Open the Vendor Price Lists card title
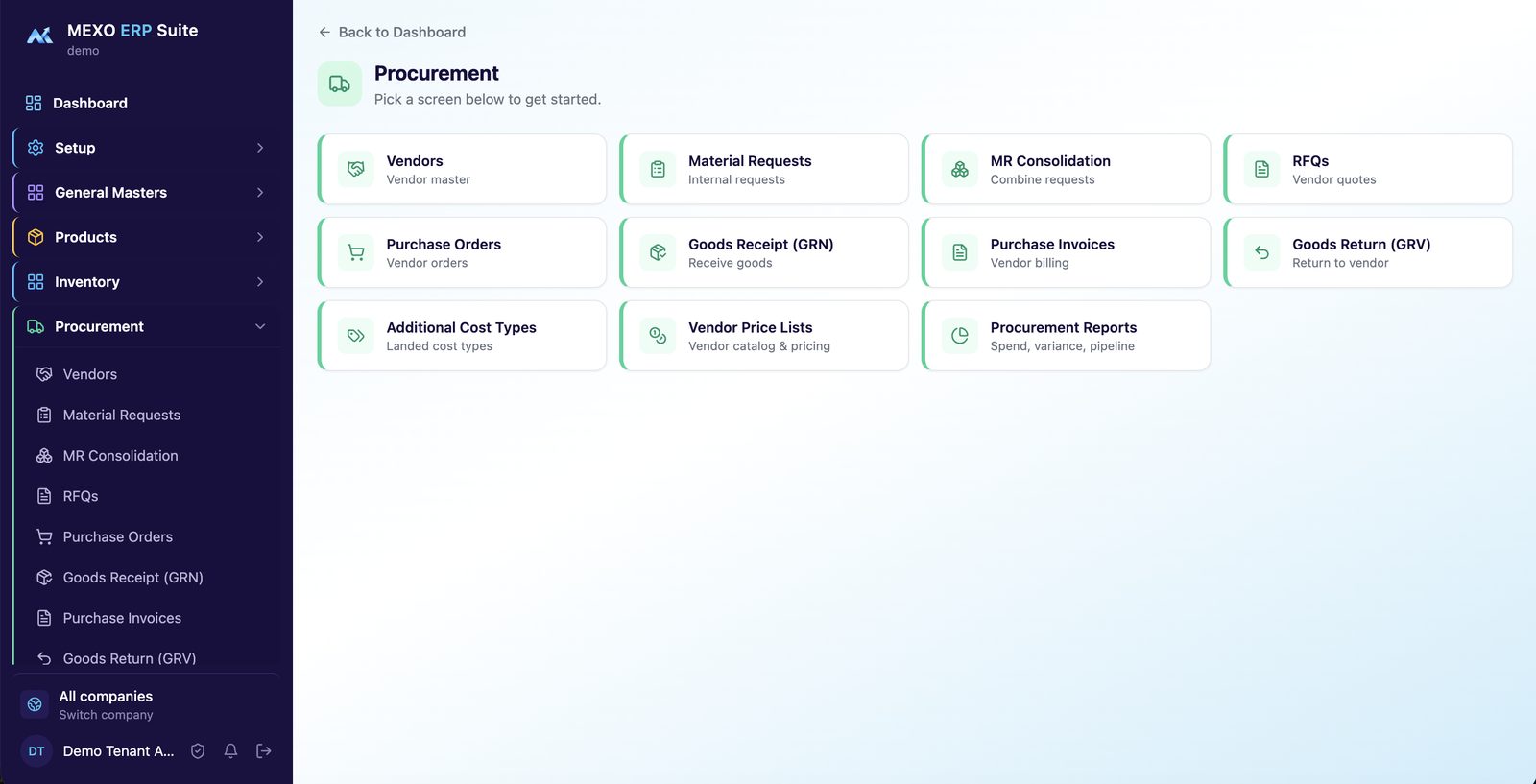The image size is (1536, 784). click(750, 328)
